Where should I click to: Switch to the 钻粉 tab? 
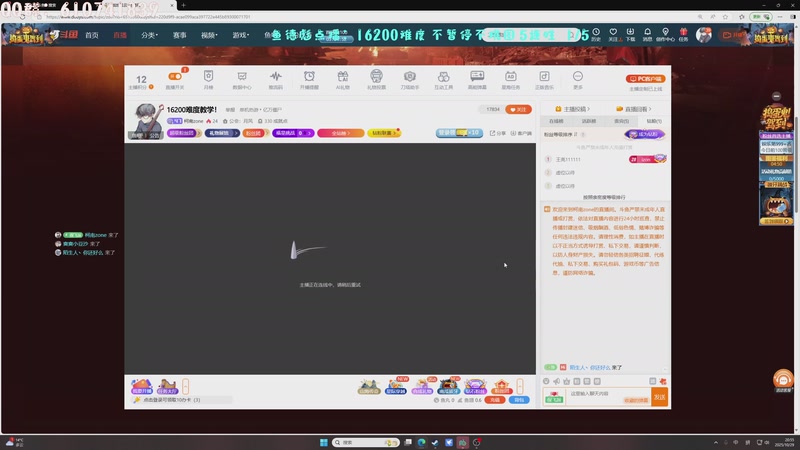[654, 121]
